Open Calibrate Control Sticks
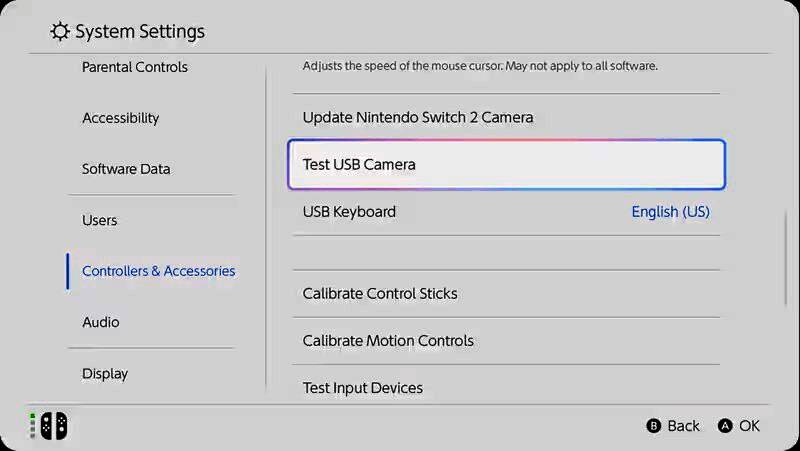The width and height of the screenshot is (800, 451). tap(380, 294)
